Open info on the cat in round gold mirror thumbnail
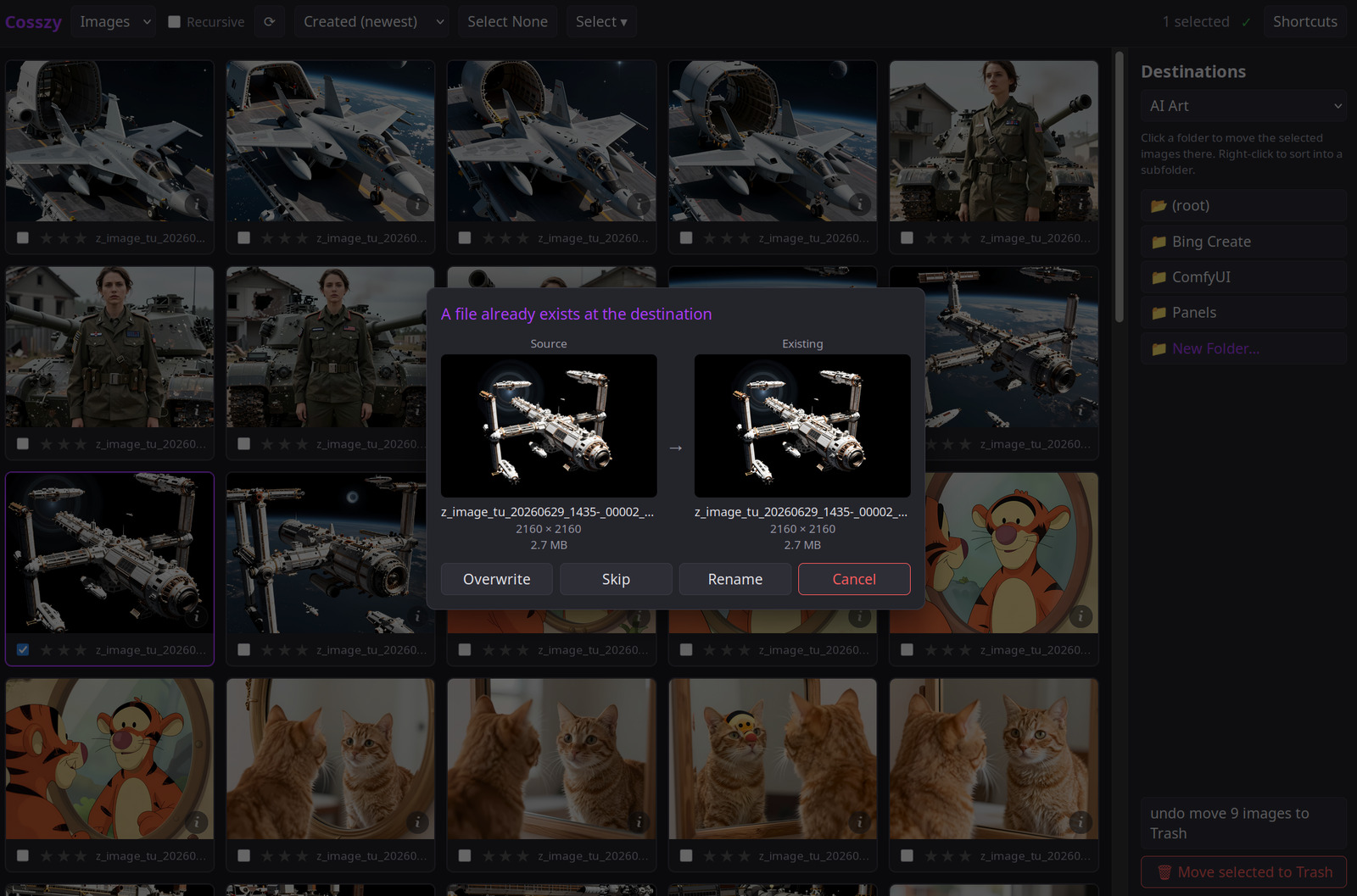Image resolution: width=1357 pixels, height=896 pixels. click(x=417, y=822)
